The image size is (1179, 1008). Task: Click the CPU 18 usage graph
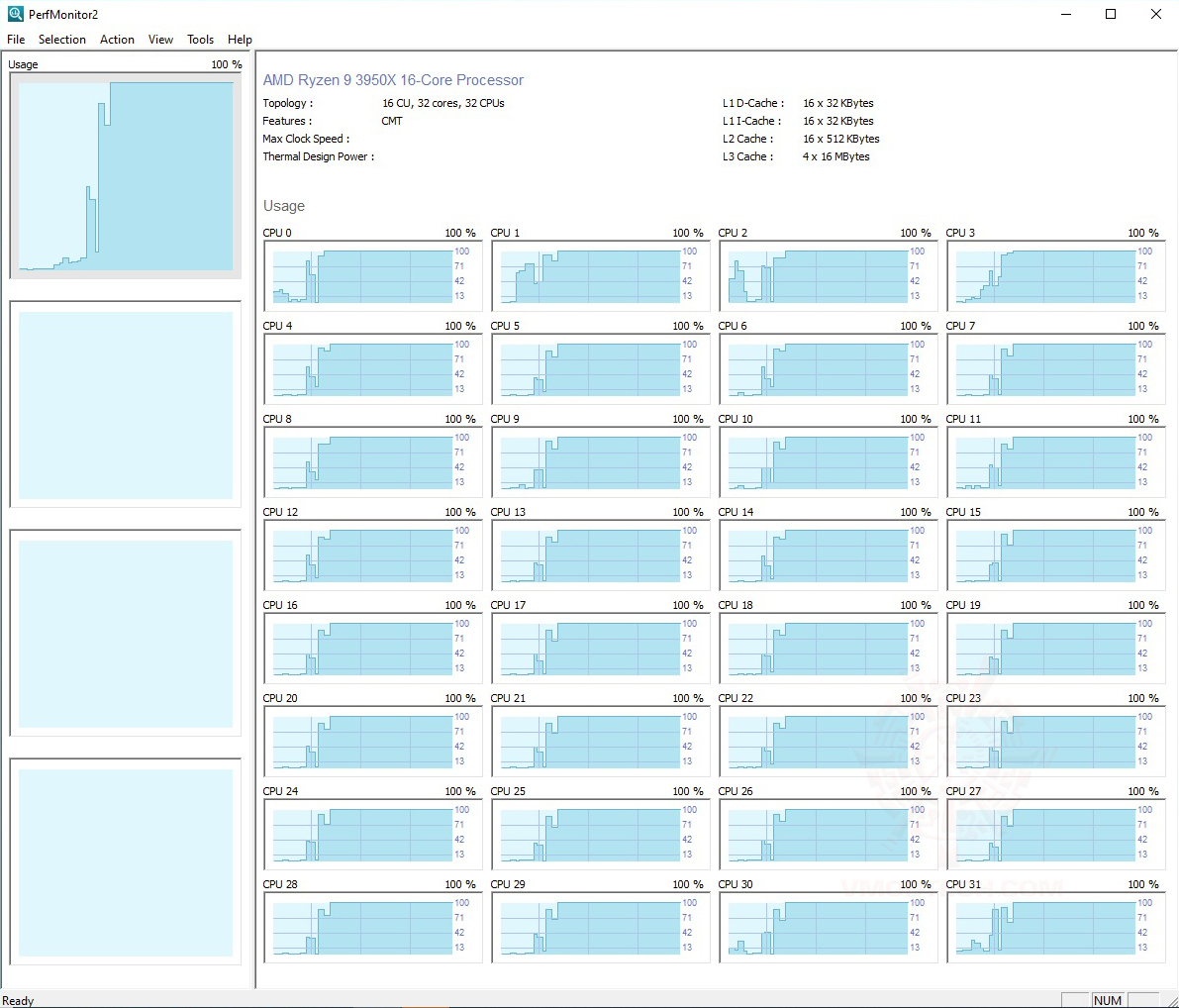click(829, 650)
